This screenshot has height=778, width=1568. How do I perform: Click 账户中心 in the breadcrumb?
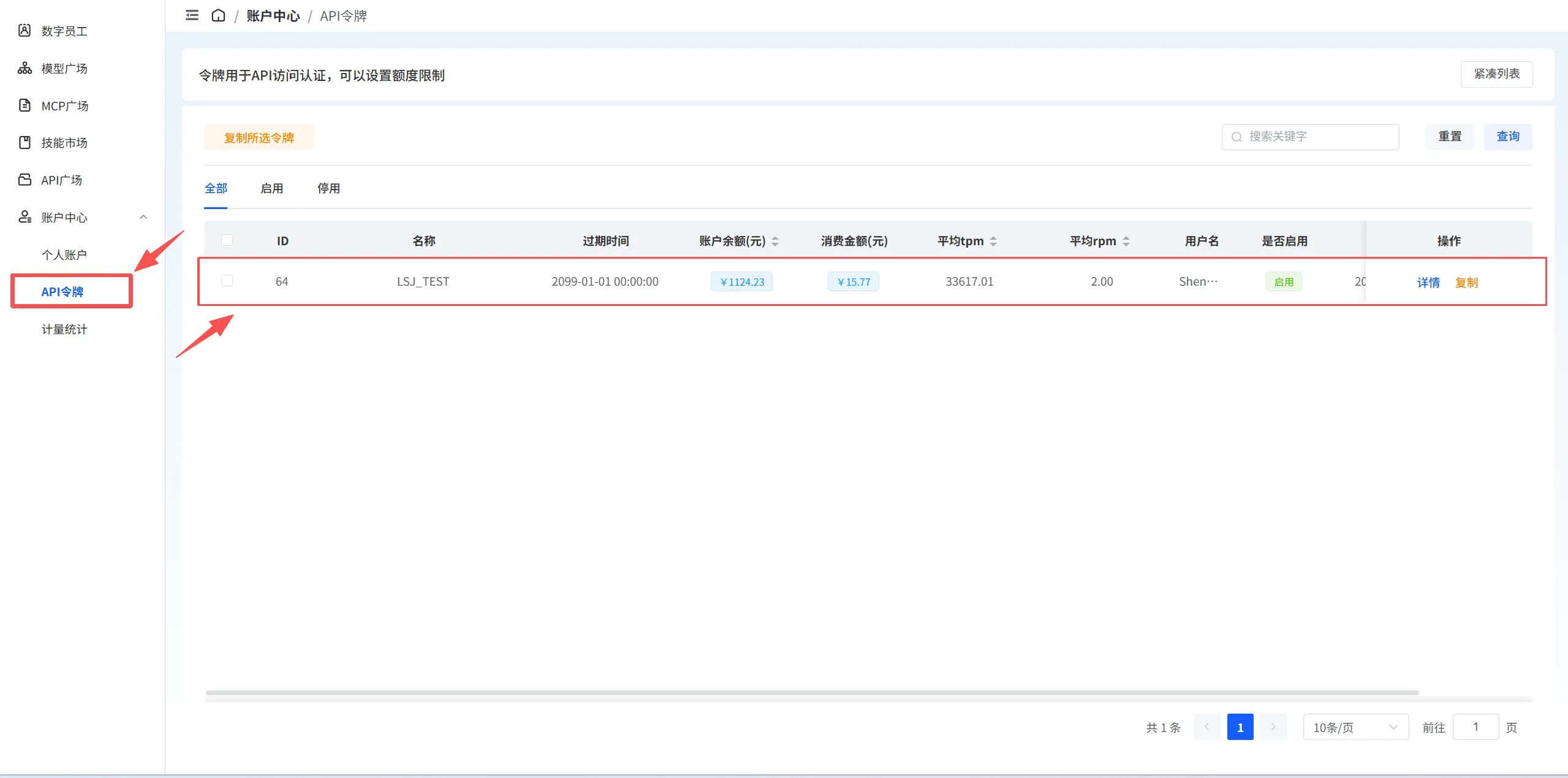tap(273, 16)
